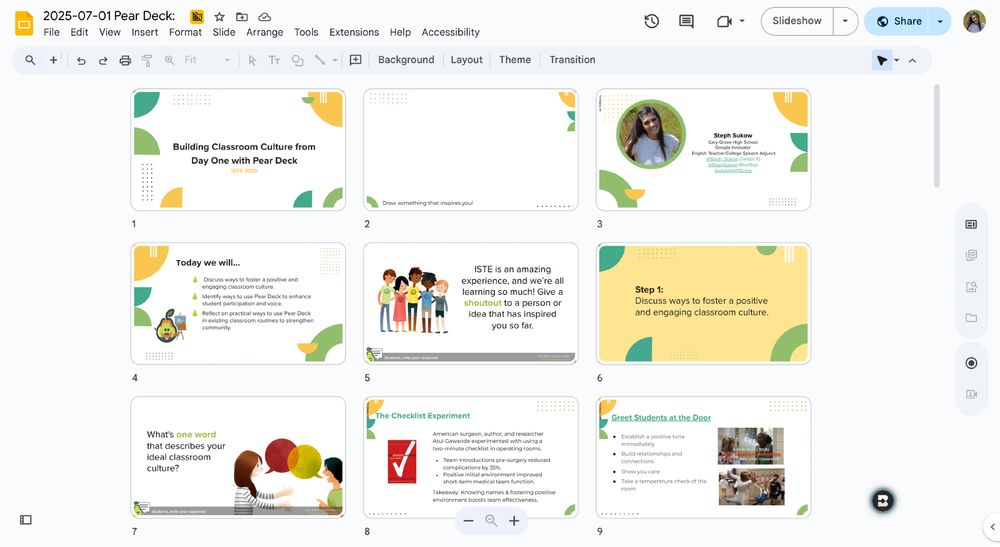Open the Google Slides home logo
Viewport: 1000px width, 547px height.
pos(24,24)
